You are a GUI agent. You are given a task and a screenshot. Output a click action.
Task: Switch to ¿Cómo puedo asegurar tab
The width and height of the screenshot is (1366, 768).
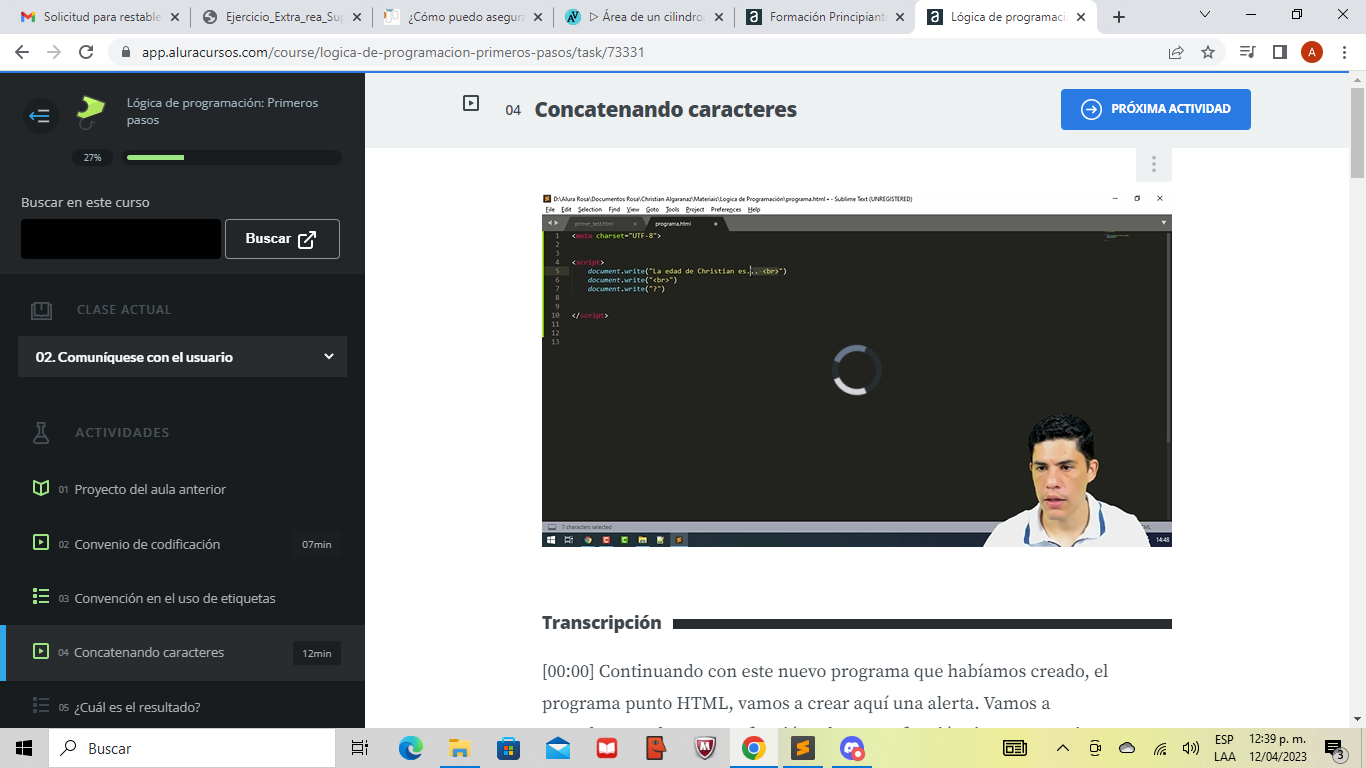point(462,17)
